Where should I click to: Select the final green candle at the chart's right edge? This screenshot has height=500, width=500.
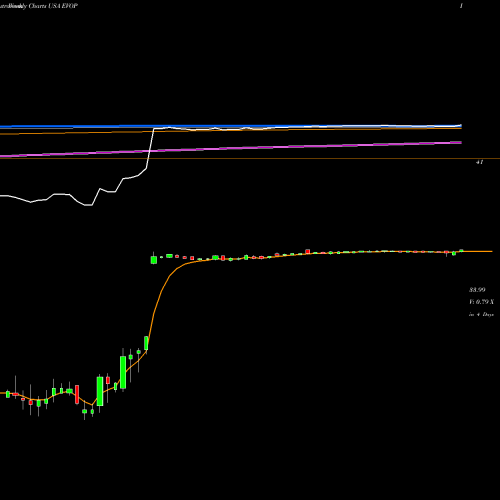point(461,250)
